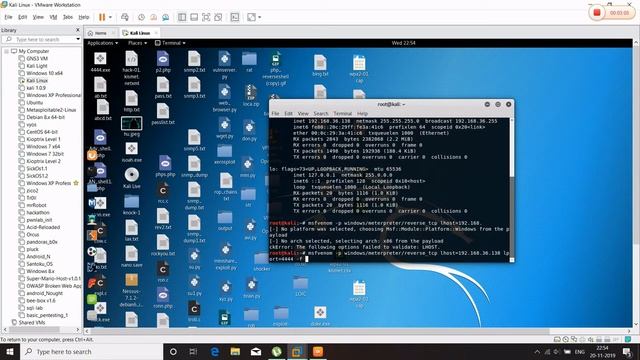Select the passlist.txt desktop icon
This screenshot has width=640, height=360.
(x=163, y=114)
